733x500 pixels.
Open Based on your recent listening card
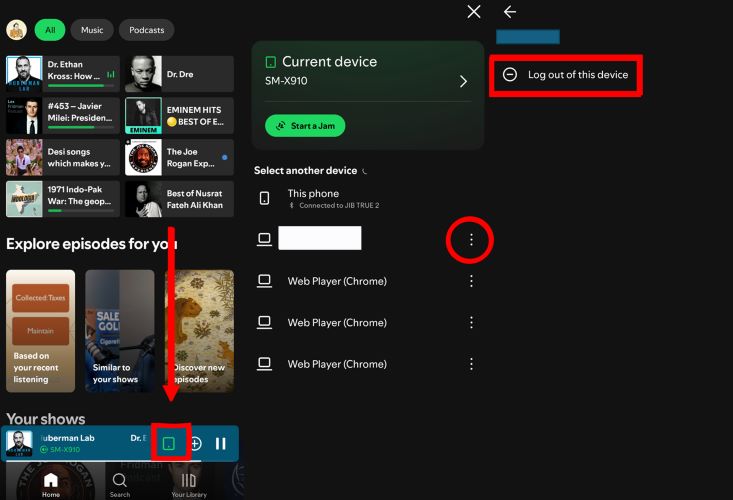[41, 331]
